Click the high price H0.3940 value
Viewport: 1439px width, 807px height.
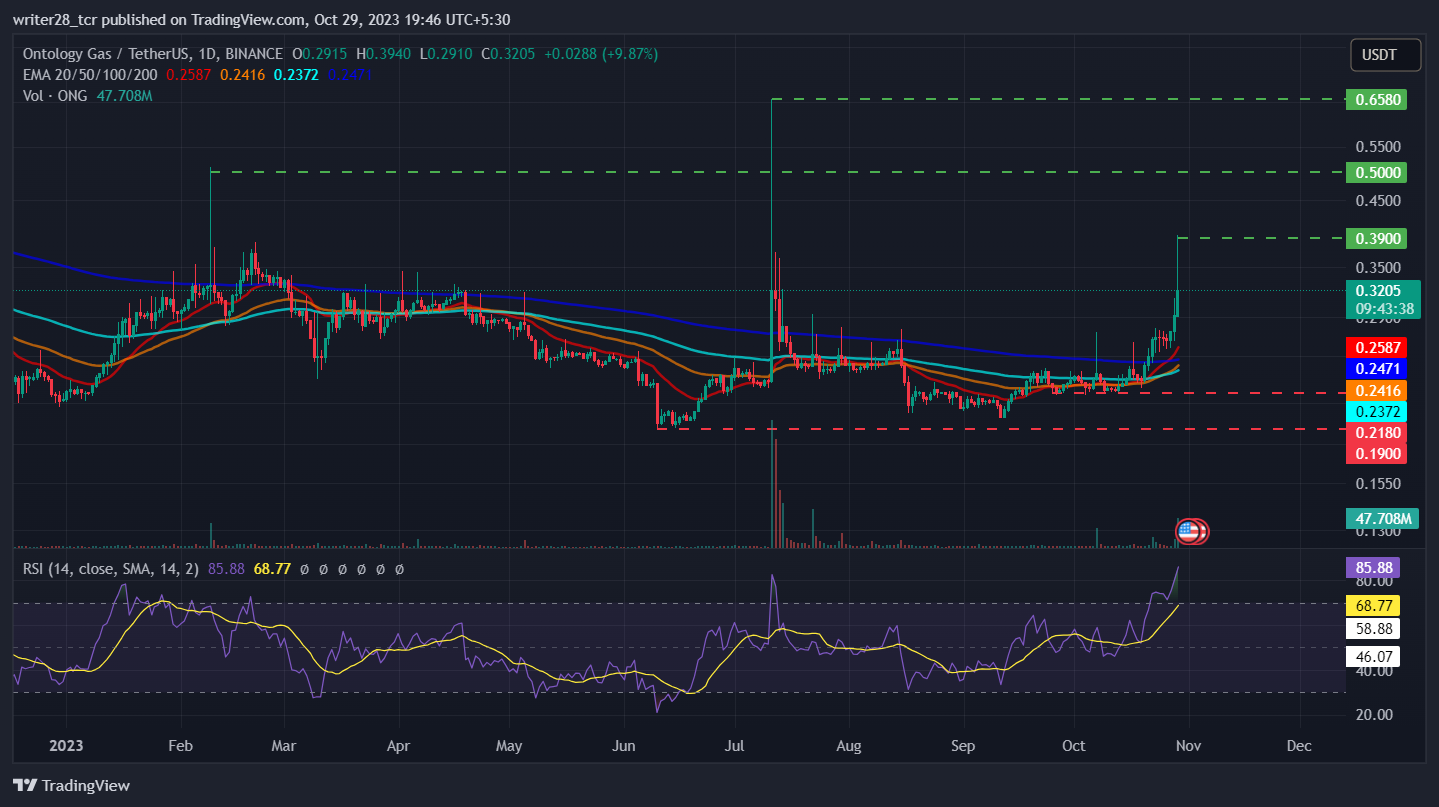pos(385,54)
